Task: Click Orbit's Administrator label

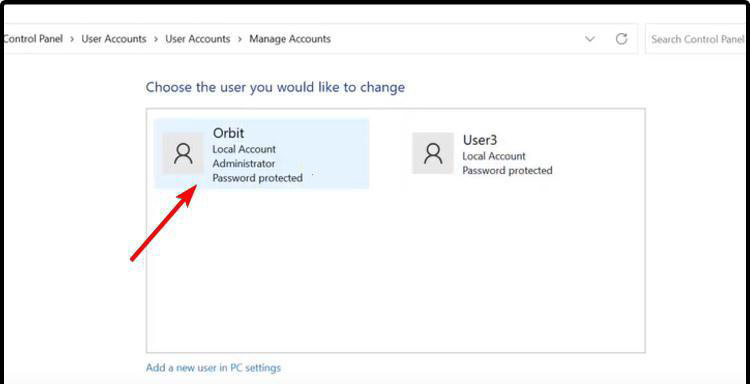Action: [244, 164]
